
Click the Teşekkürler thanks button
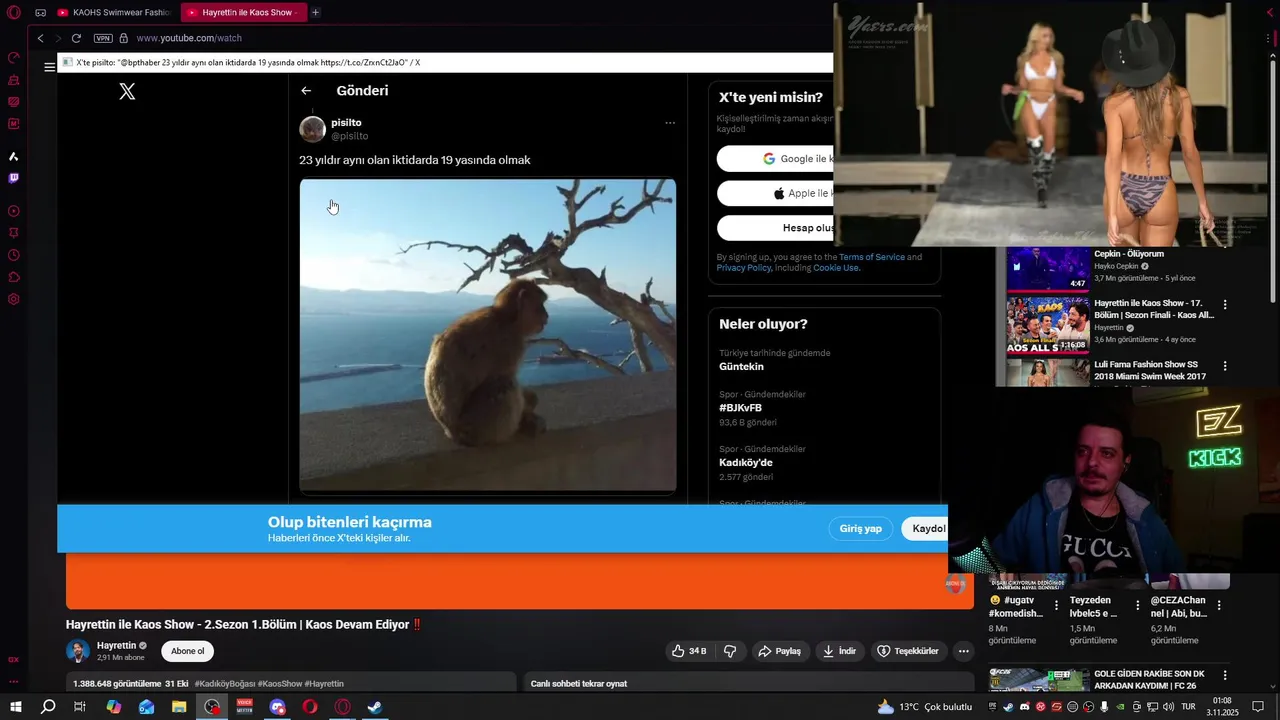click(908, 651)
